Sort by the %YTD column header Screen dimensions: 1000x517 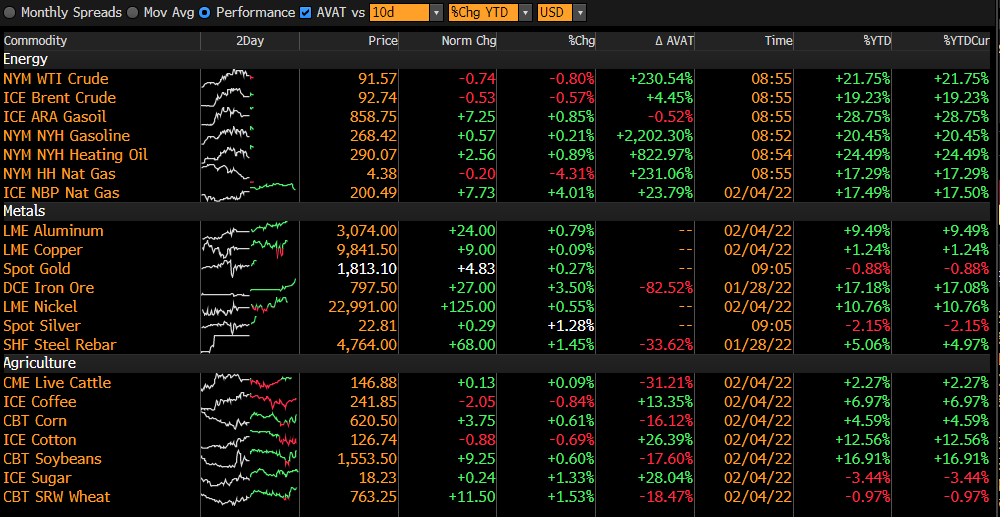click(877, 41)
